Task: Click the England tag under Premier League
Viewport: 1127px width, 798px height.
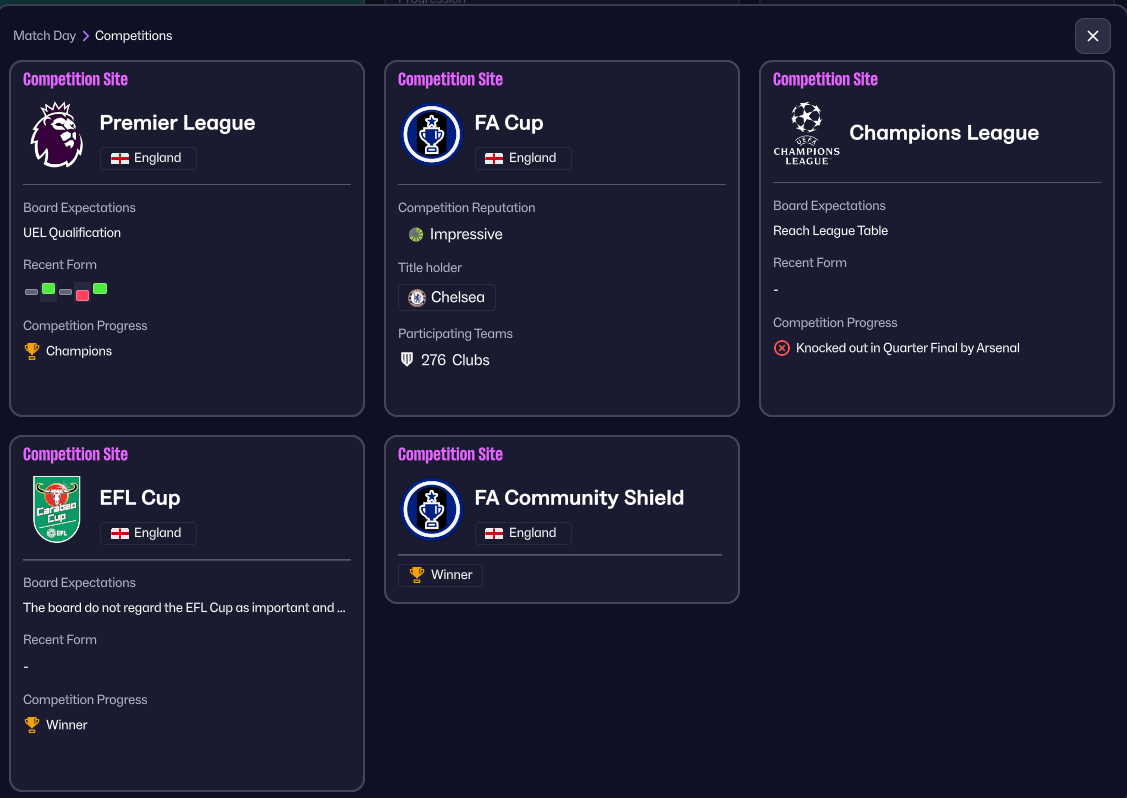Action: pos(148,158)
